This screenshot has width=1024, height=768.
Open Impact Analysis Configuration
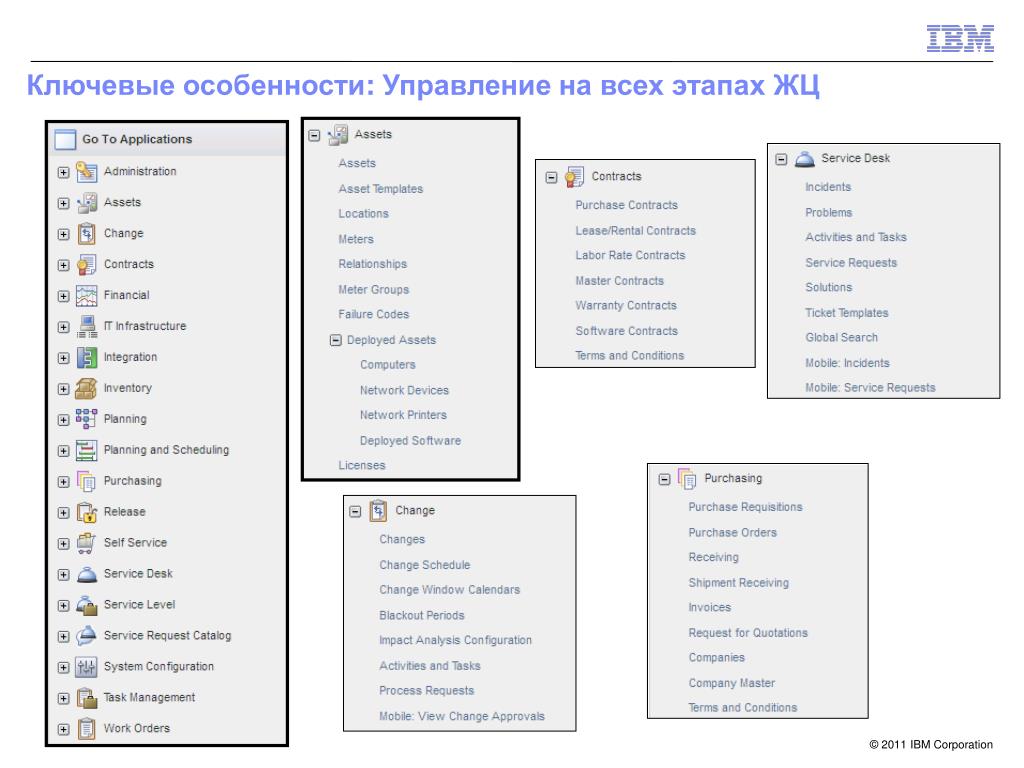tap(455, 641)
